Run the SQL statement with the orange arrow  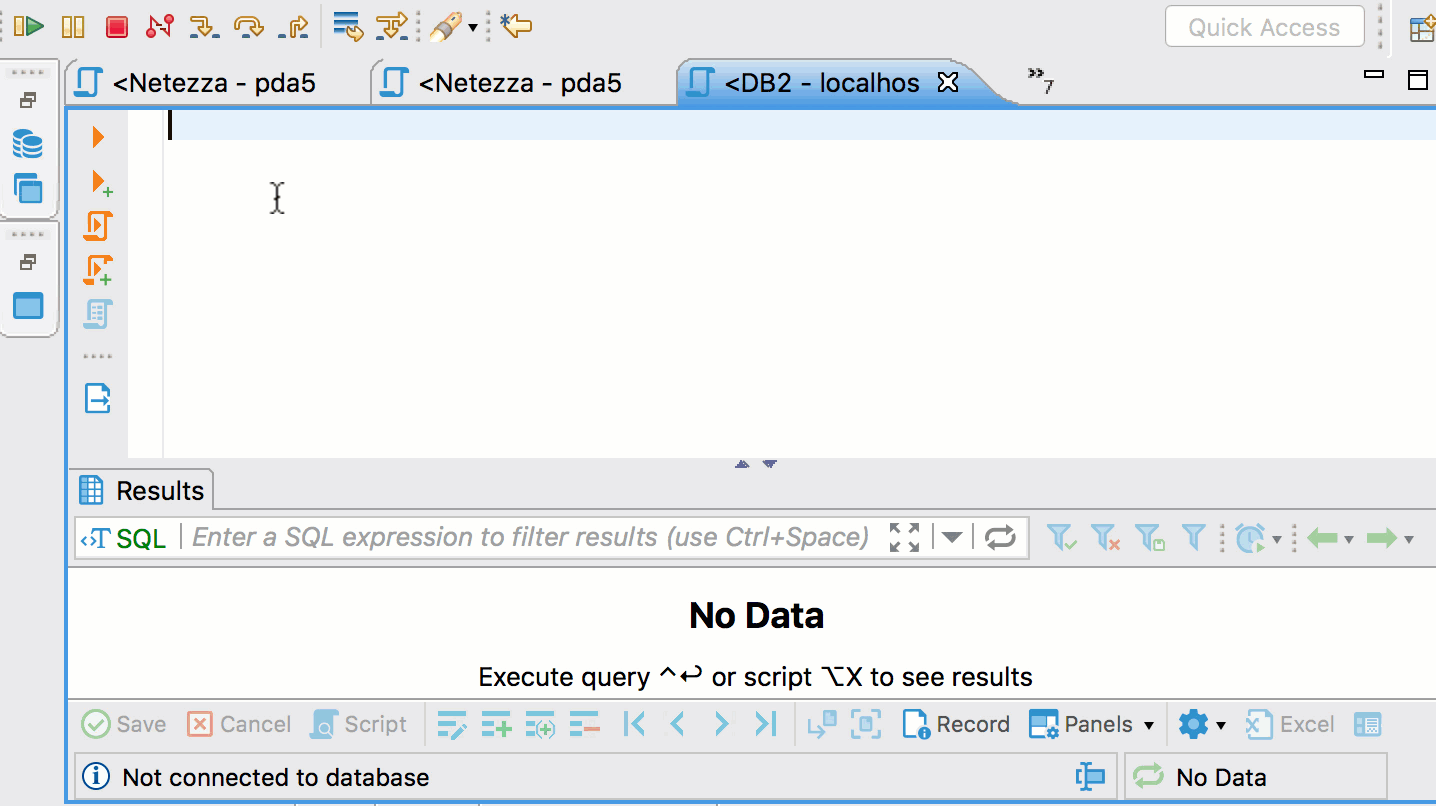(x=98, y=136)
